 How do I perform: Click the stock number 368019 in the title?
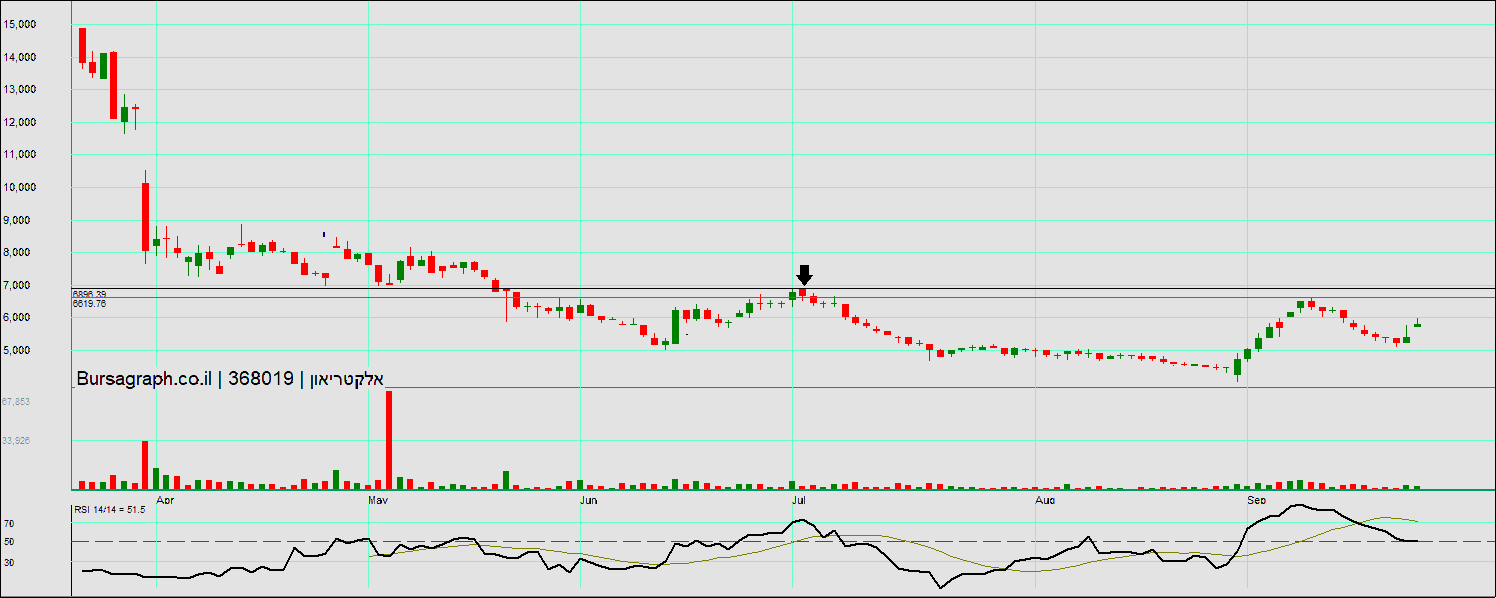point(260,379)
